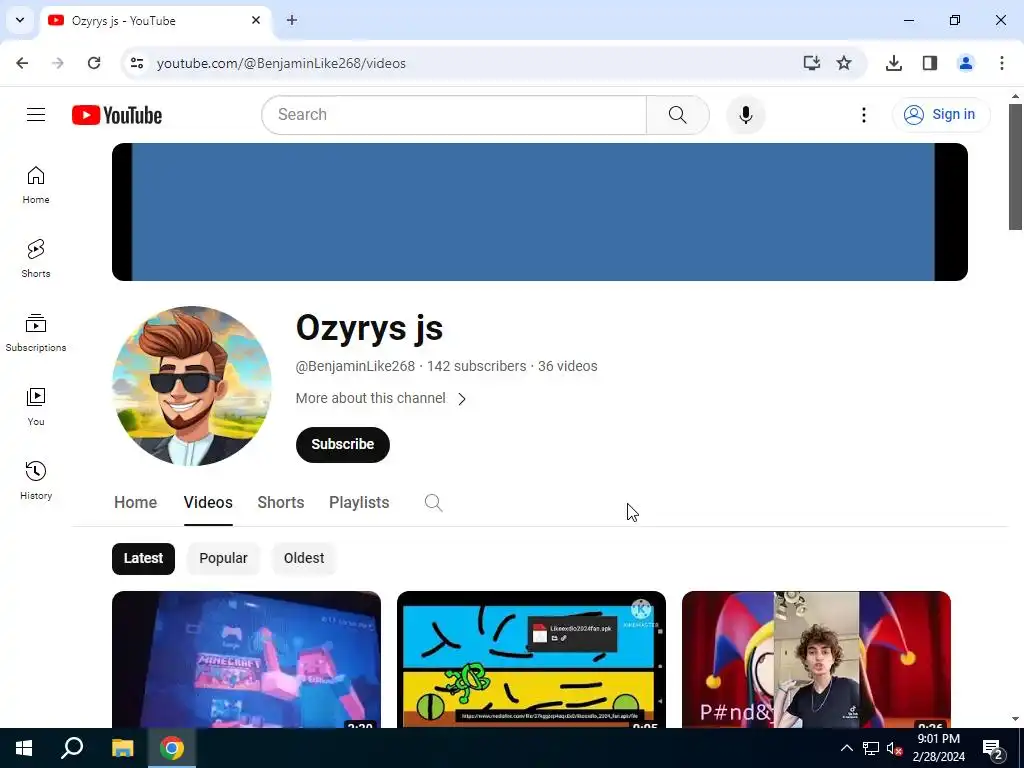Go forward in the browser
Viewport: 1024px width, 768px height.
[58, 63]
